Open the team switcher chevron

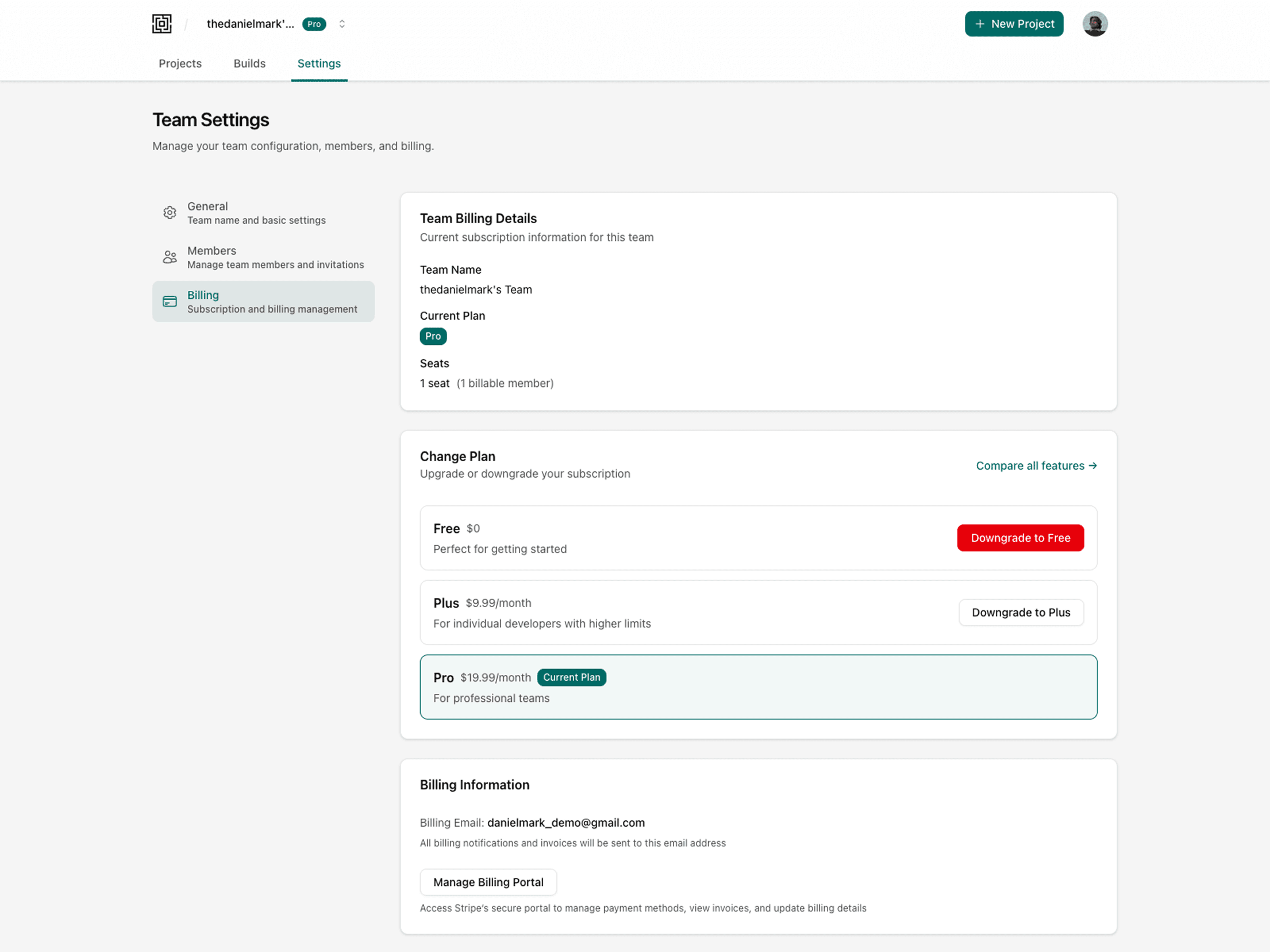[342, 23]
